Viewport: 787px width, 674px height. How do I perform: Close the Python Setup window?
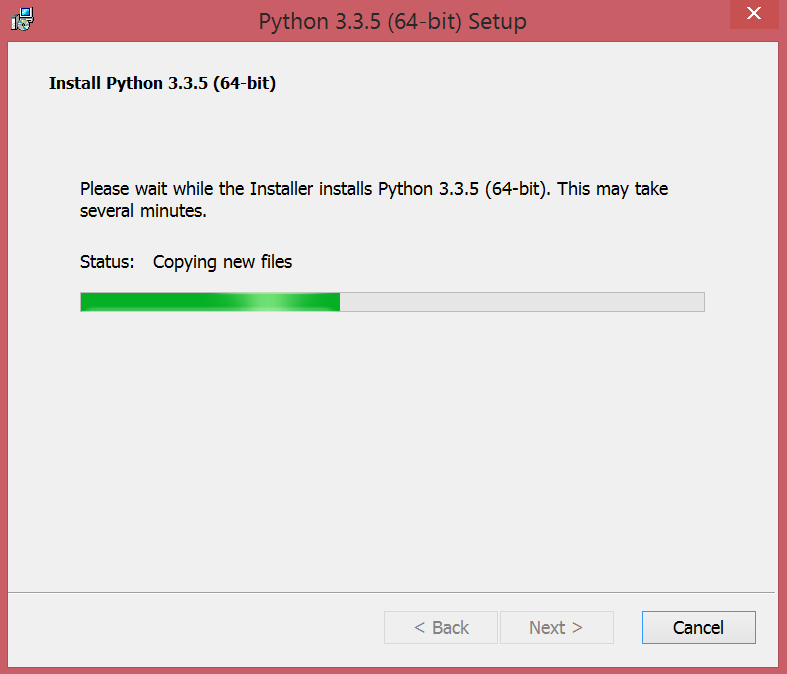coord(757,16)
